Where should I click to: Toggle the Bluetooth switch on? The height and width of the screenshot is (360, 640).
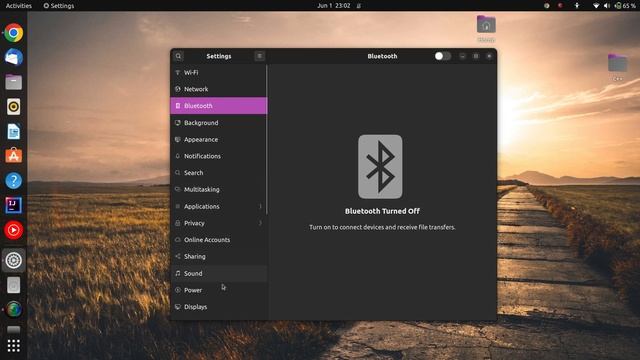[x=442, y=56]
